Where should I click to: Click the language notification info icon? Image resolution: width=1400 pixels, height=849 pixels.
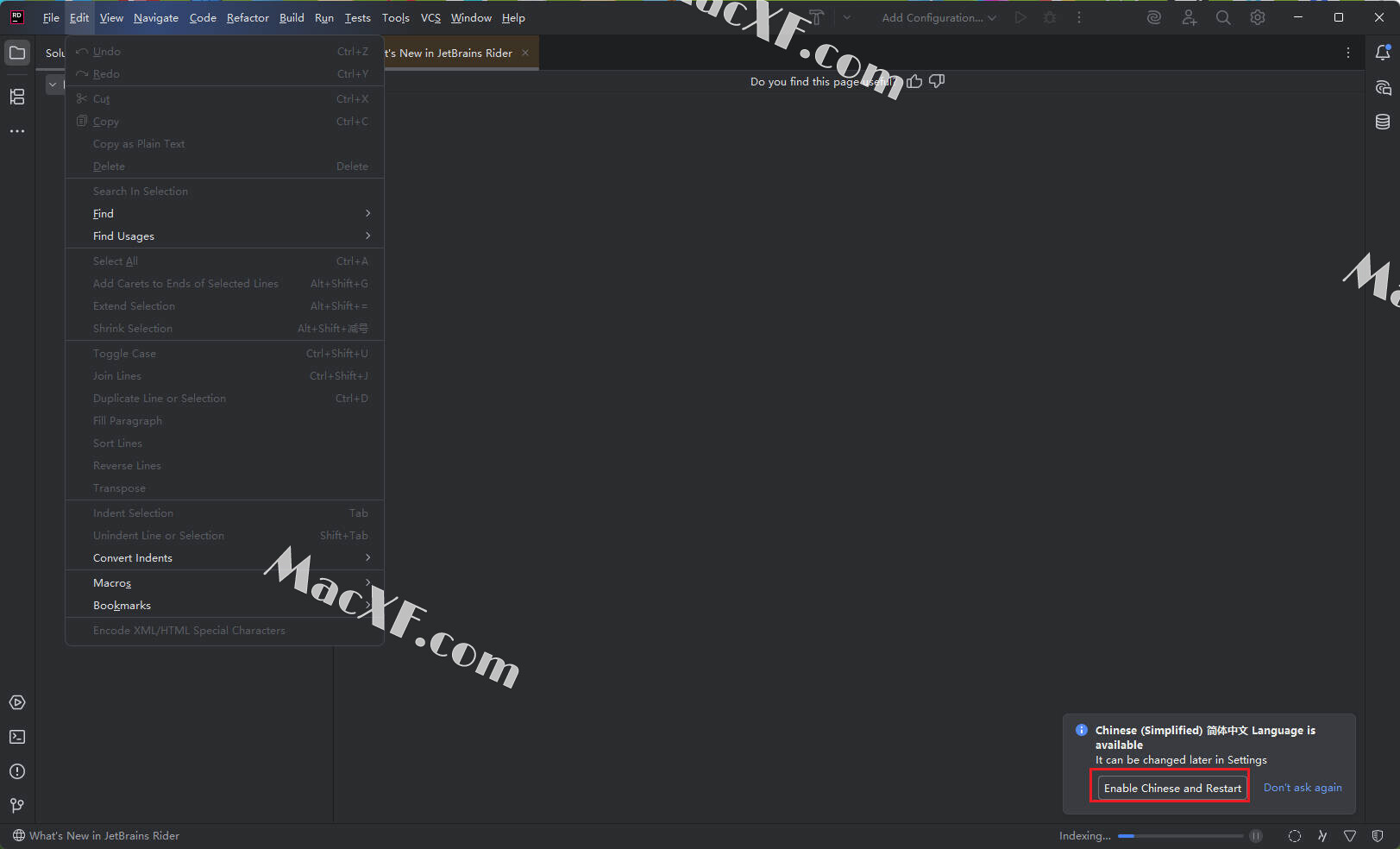coord(1082,730)
